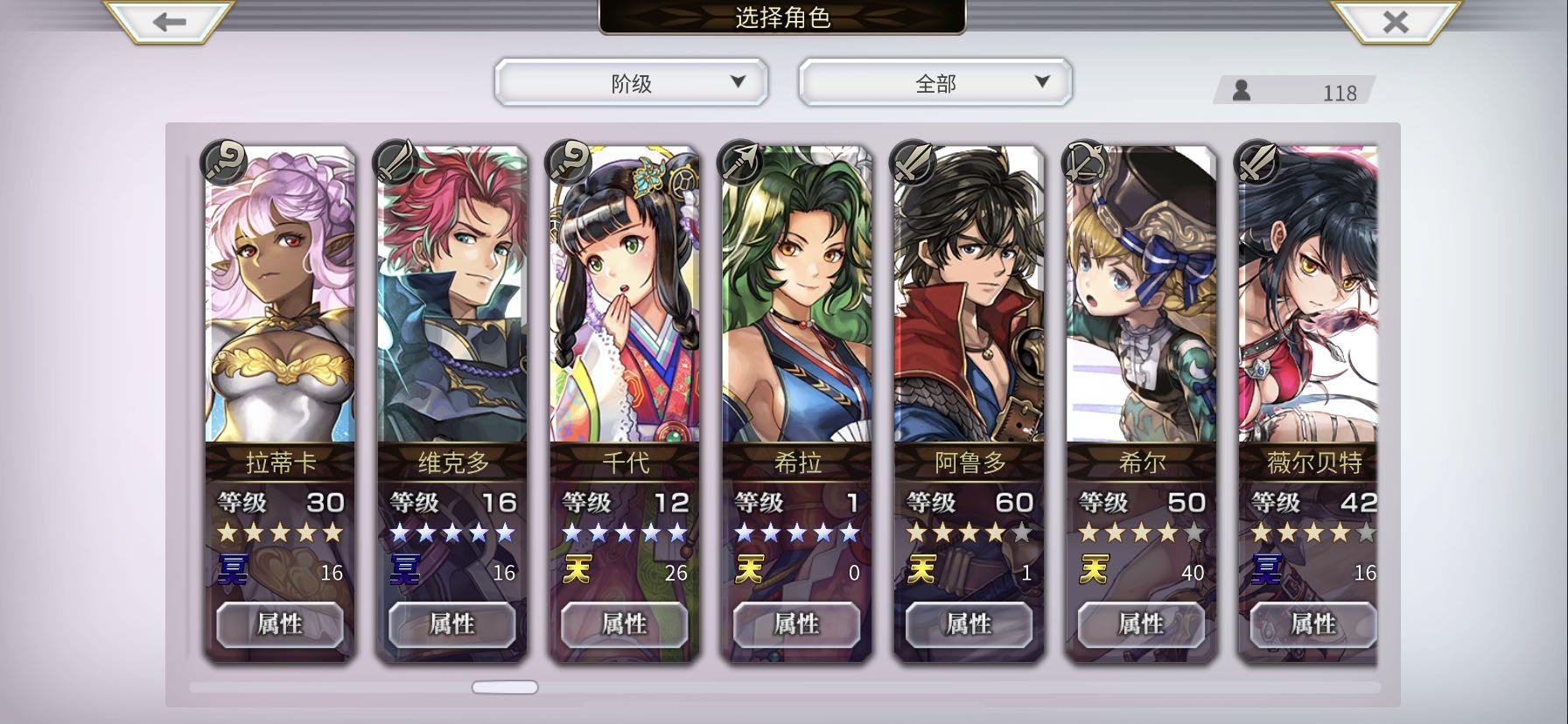
Task: View 属性 of 希尔
Action: click(1141, 623)
